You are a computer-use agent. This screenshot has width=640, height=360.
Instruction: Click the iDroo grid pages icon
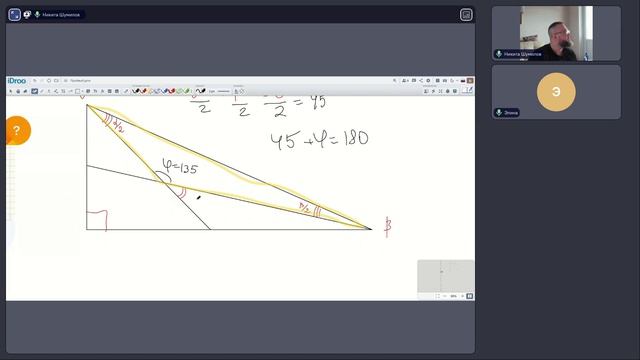point(438,80)
